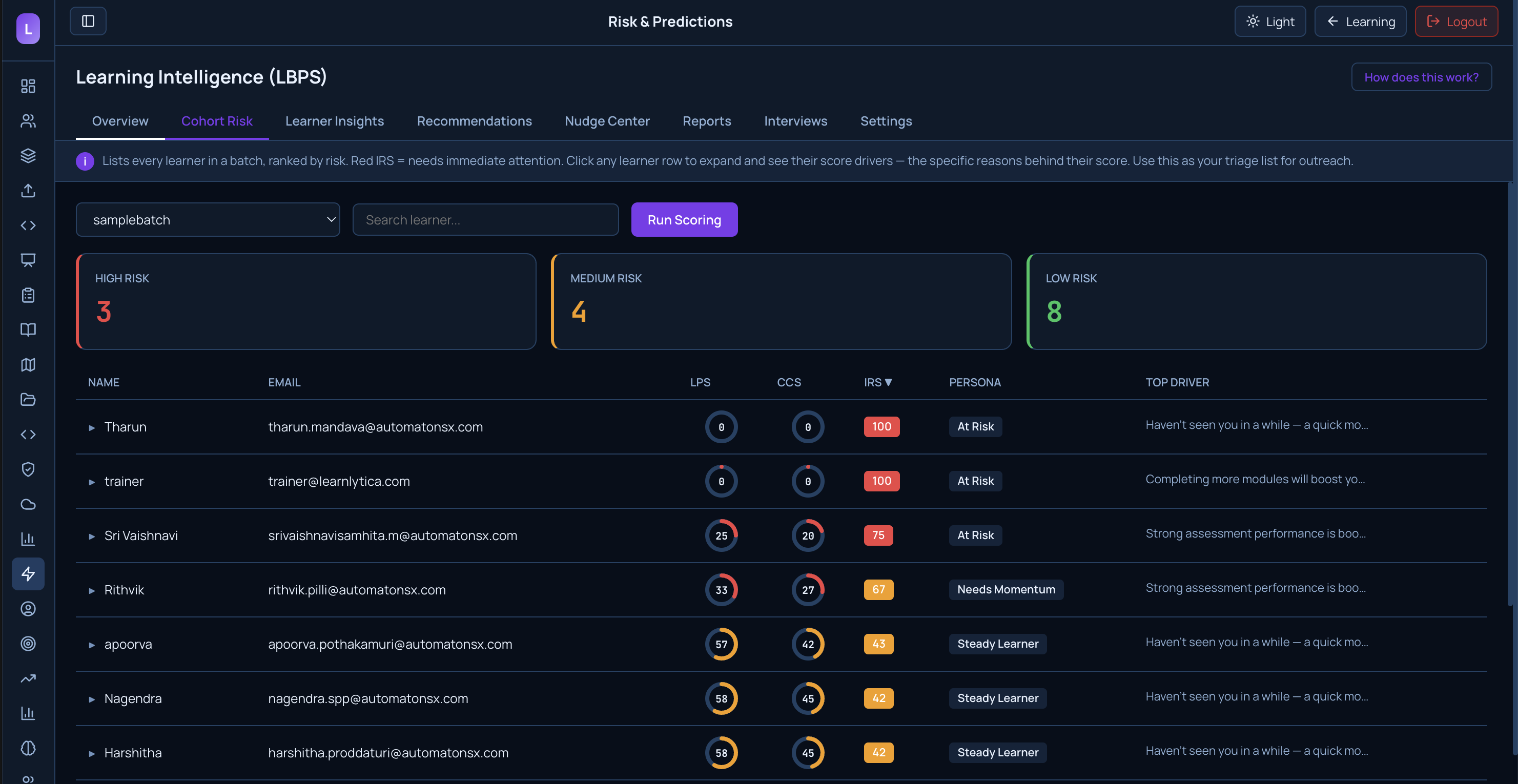Switch to the Nudge Center tab
This screenshot has width=1518, height=784.
(607, 121)
